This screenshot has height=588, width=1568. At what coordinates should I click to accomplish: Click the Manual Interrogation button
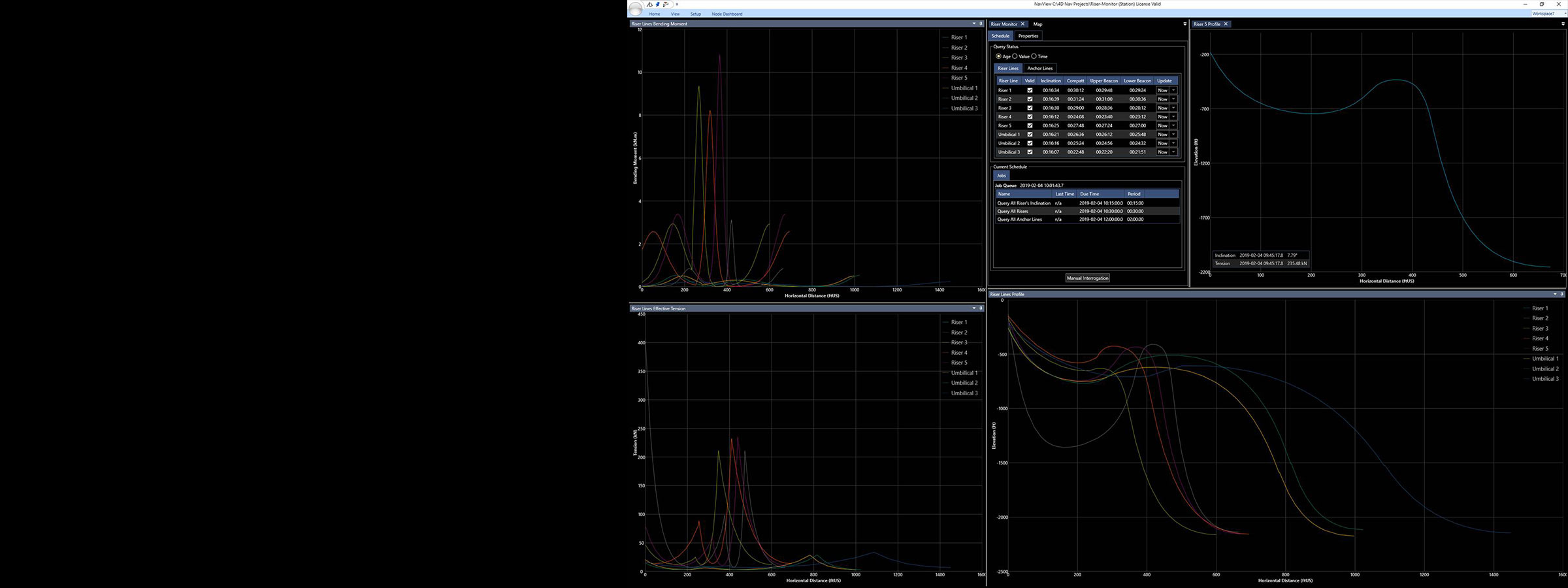(1088, 278)
